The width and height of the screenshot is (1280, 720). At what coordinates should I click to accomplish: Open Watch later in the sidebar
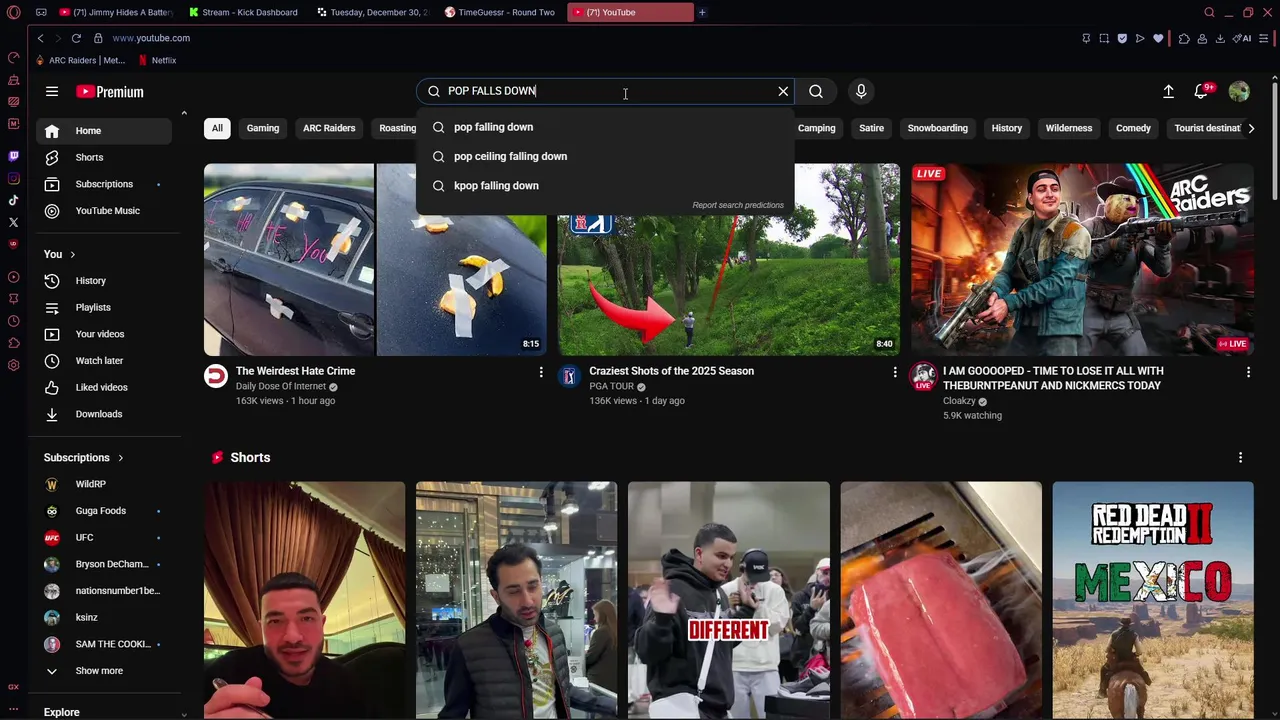point(104,361)
